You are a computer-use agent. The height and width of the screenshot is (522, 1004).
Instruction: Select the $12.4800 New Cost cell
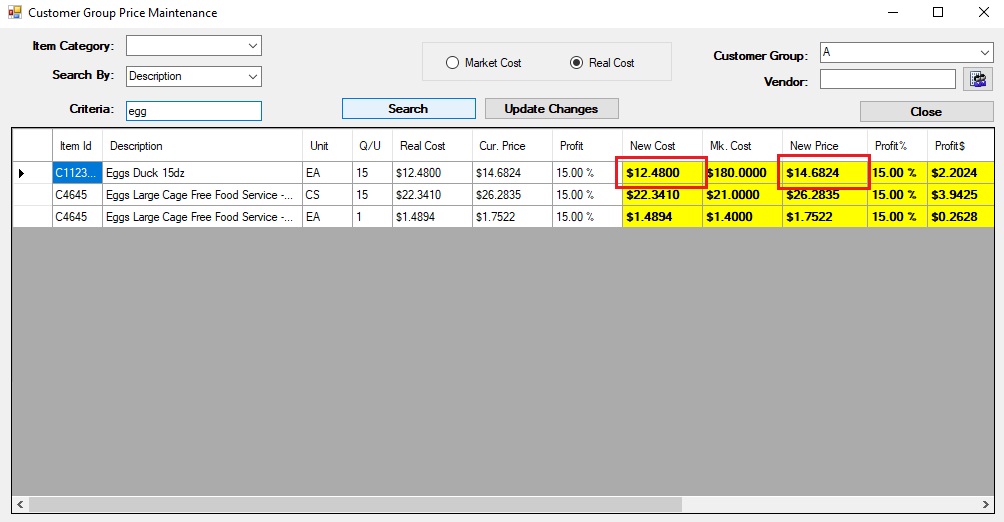(661, 173)
